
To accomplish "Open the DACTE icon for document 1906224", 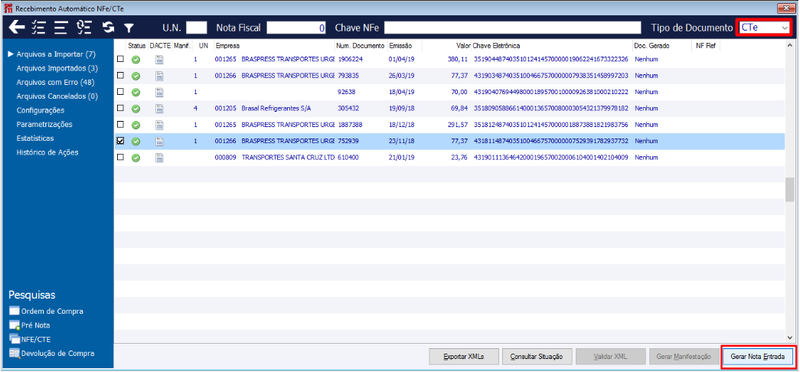I will [160, 60].
